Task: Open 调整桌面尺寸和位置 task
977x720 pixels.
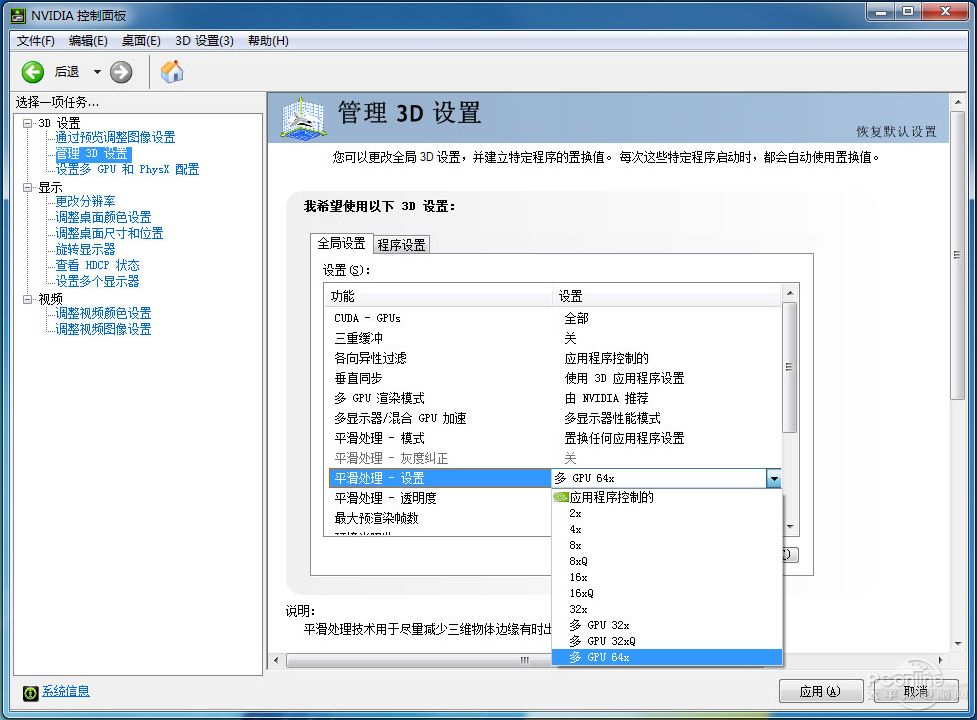Action: pos(109,233)
